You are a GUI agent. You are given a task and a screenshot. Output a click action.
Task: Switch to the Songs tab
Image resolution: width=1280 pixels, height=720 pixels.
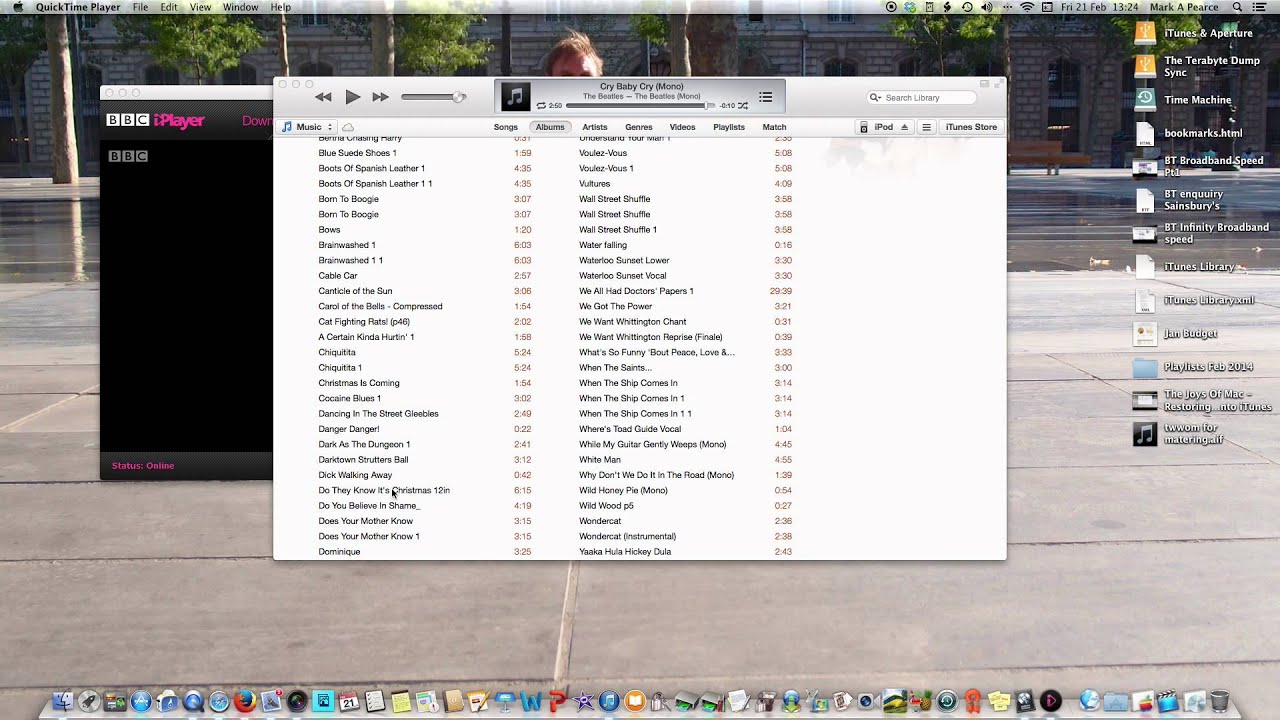click(x=505, y=127)
